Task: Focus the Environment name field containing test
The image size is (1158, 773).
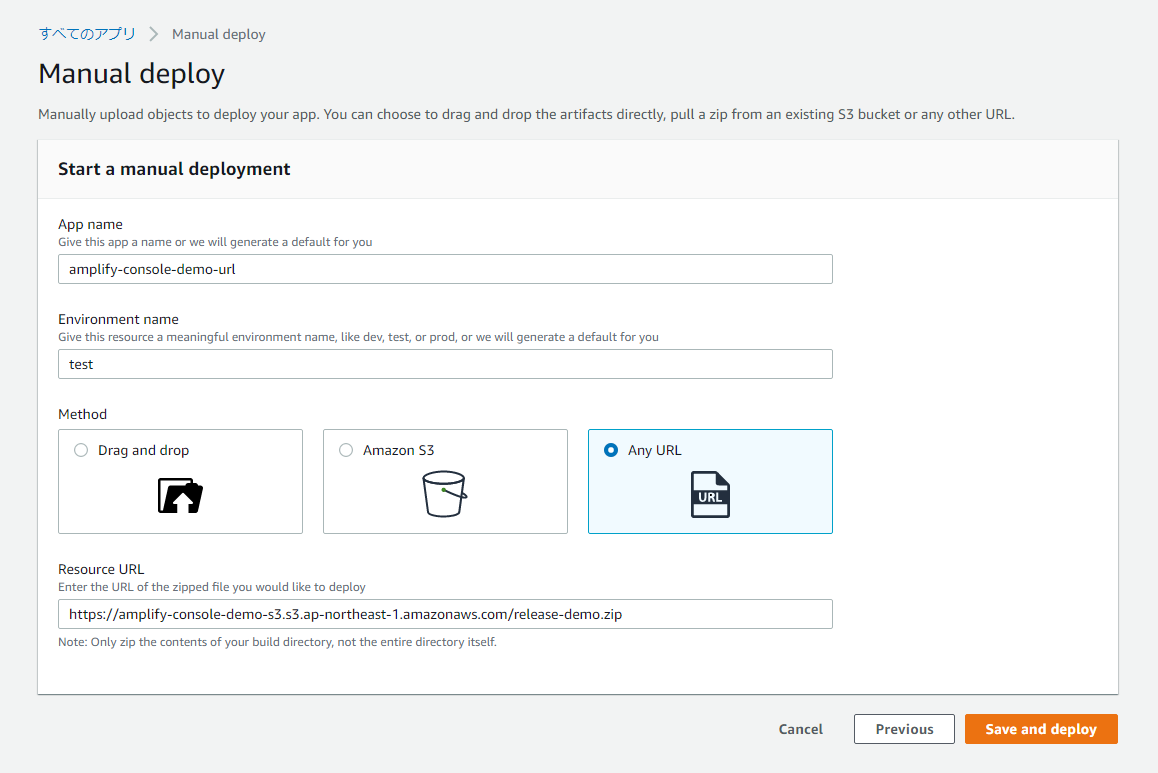Action: (445, 364)
